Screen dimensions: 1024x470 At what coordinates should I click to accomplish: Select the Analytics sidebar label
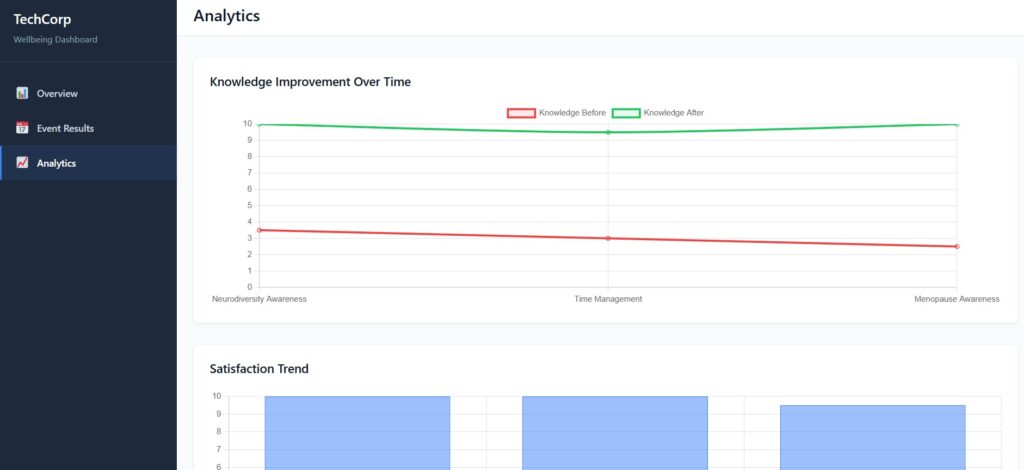click(x=56, y=163)
